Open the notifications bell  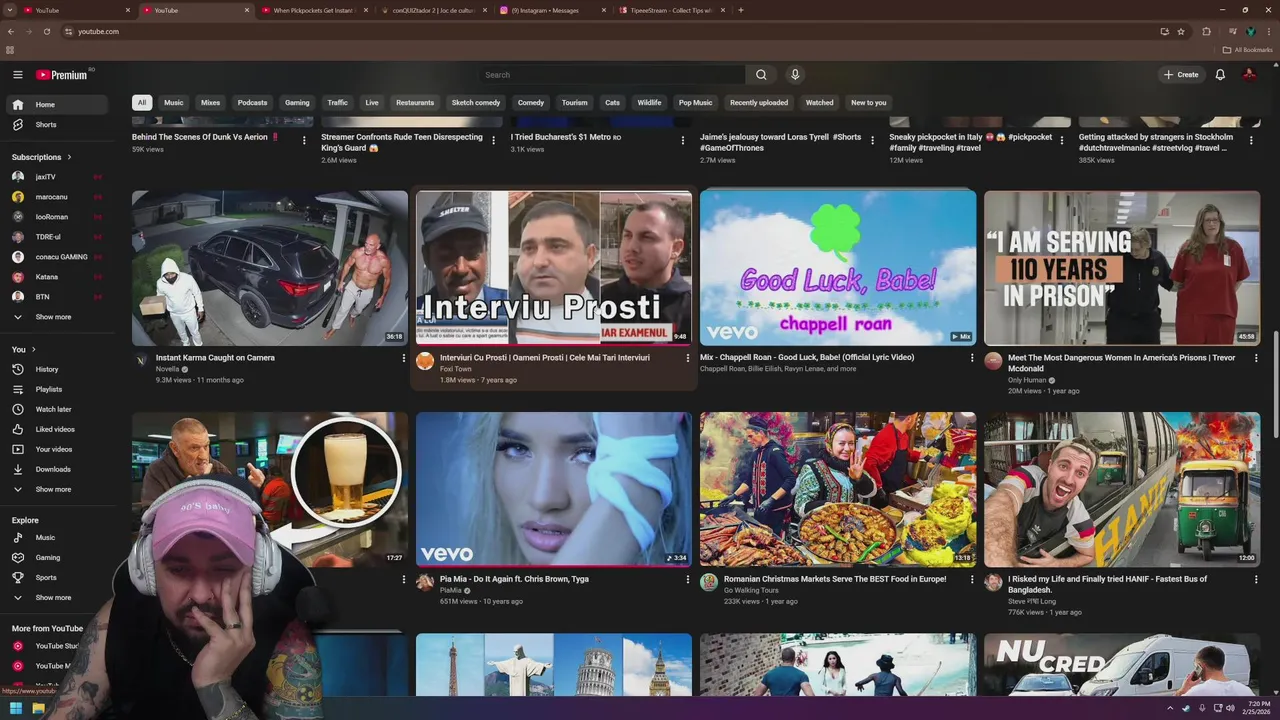point(1220,75)
